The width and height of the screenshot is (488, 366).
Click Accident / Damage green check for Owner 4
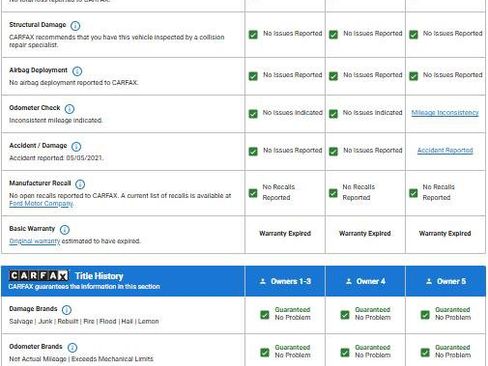(x=333, y=152)
